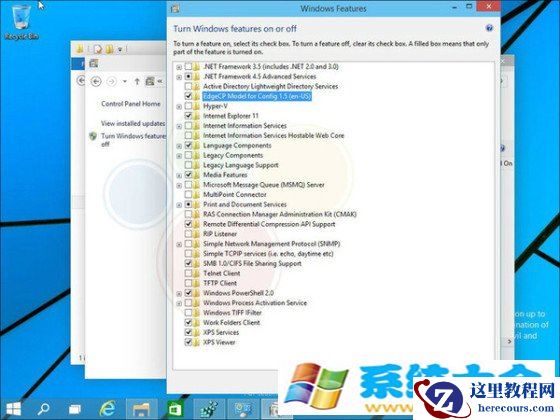Click Turn Windows features on or off link
560x420 pixels.
133,140
